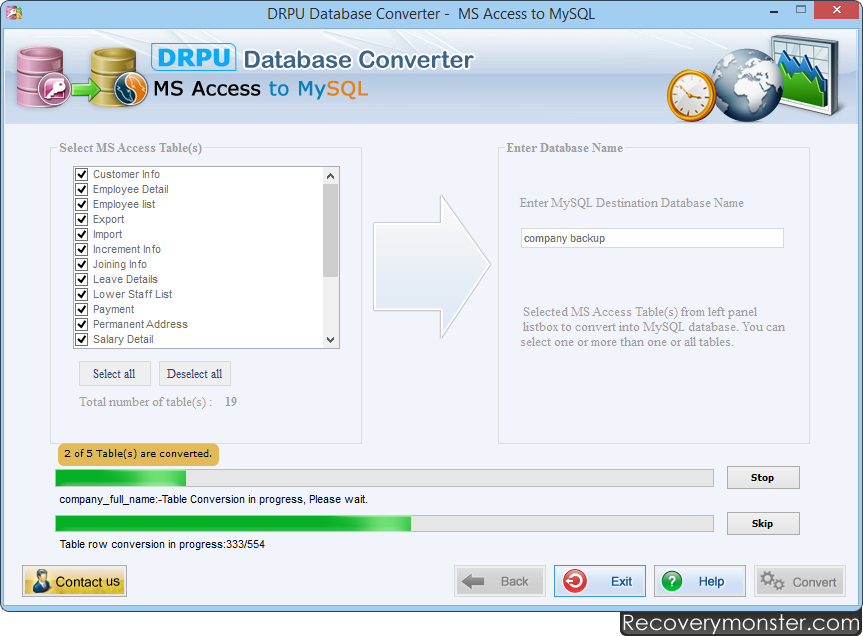Uncheck the Import table
863x636 pixels.
(81, 234)
